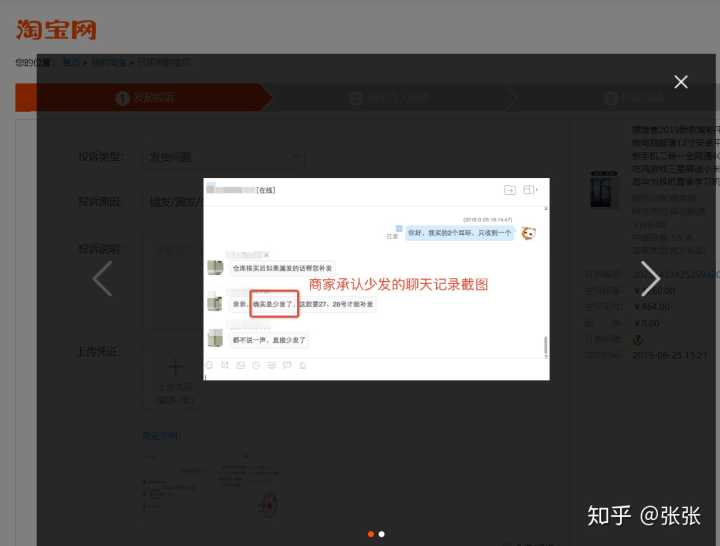Select step 2 tab in the progress bar
This screenshot has width=720, height=546.
click(389, 98)
